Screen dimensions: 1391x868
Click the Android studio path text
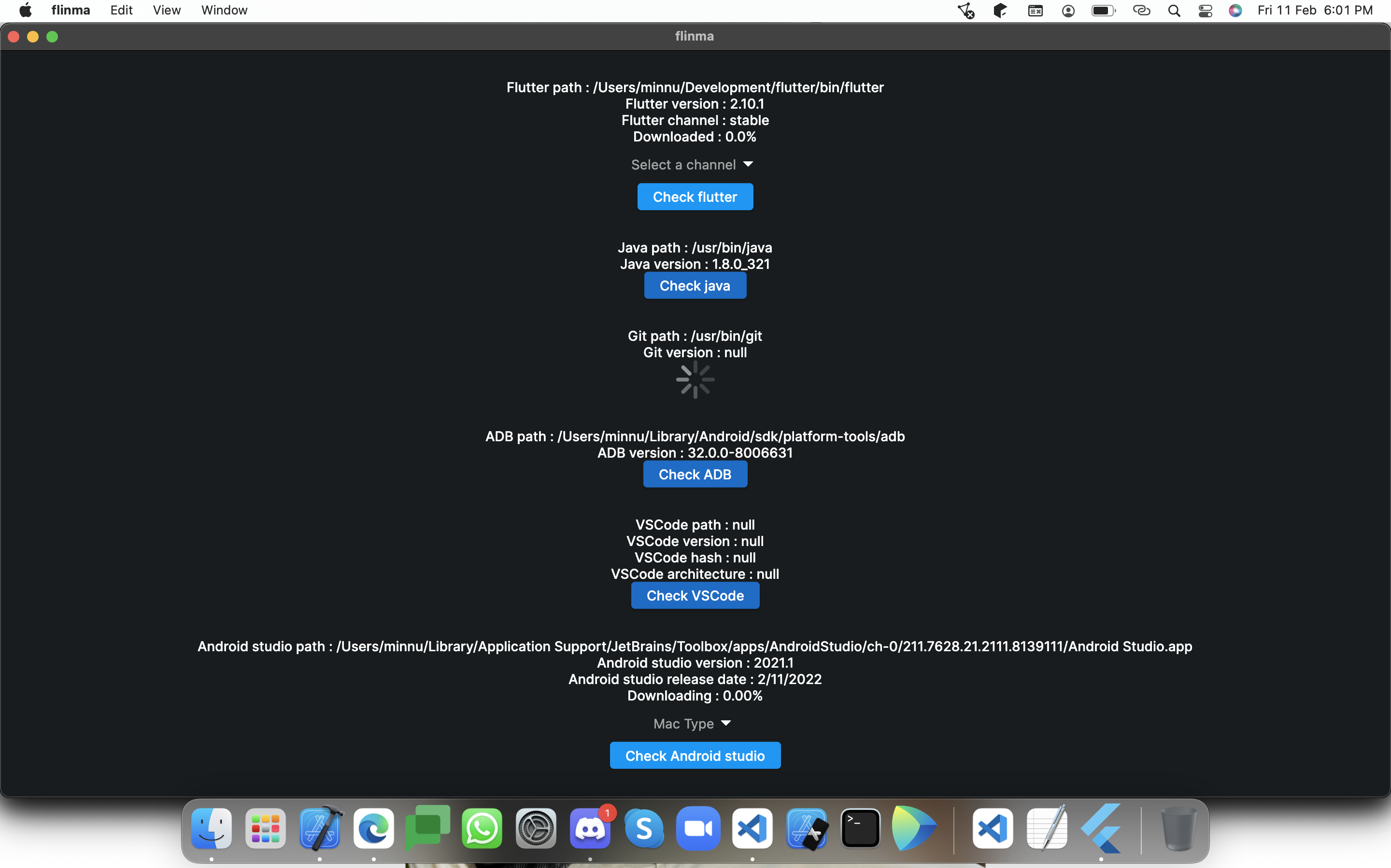coord(695,646)
